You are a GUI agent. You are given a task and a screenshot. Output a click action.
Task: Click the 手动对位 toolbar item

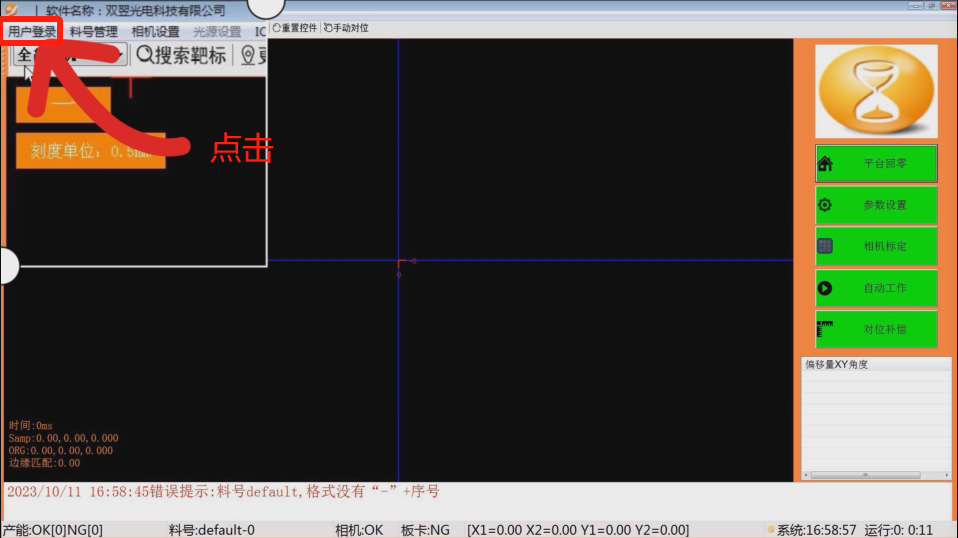[346, 28]
